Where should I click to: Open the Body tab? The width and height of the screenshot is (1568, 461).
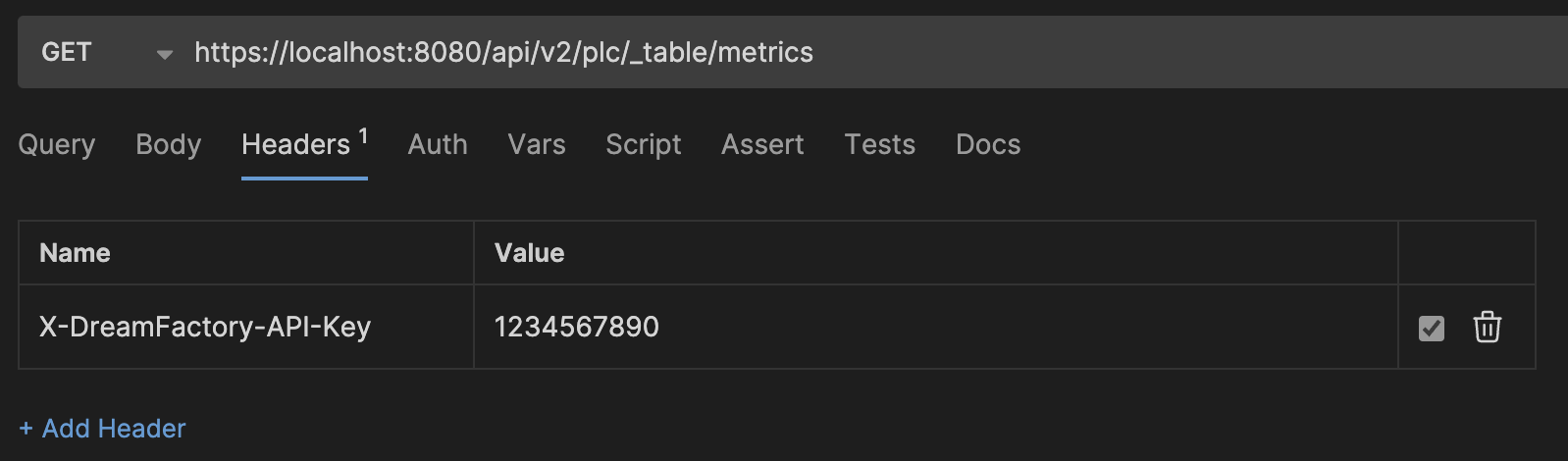(x=168, y=144)
